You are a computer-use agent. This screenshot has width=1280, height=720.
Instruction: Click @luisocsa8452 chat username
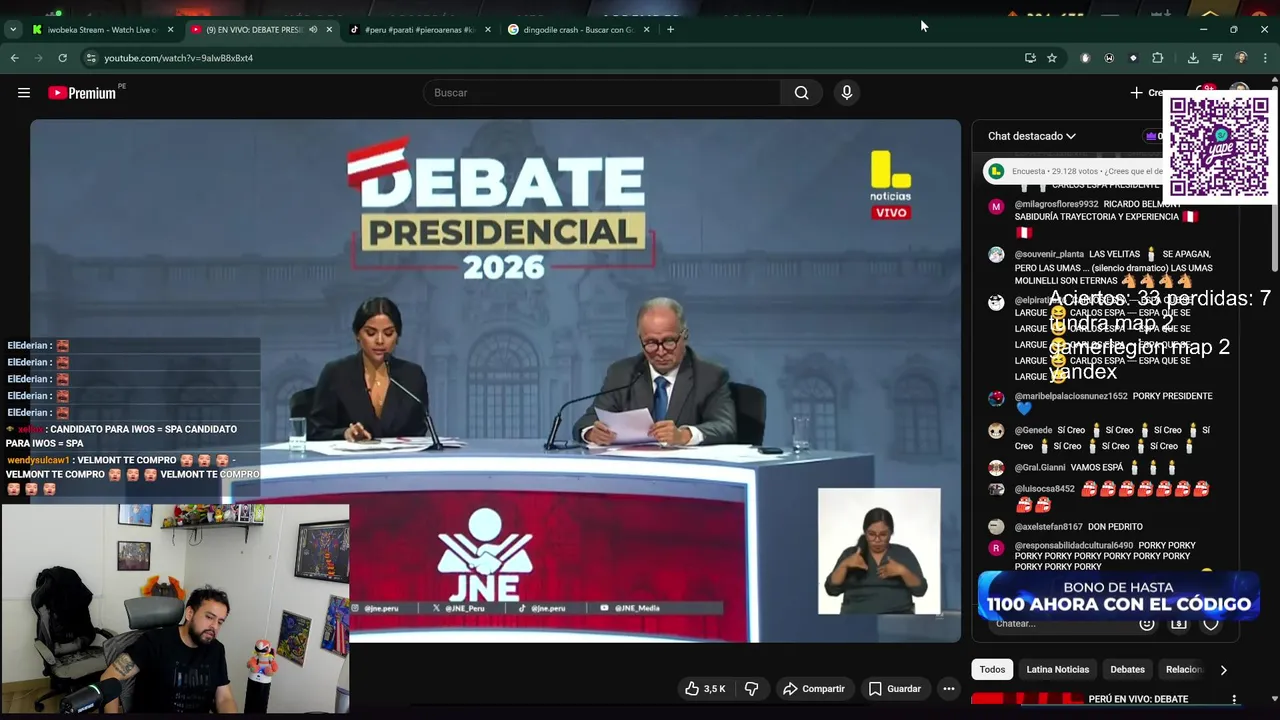(x=1045, y=489)
